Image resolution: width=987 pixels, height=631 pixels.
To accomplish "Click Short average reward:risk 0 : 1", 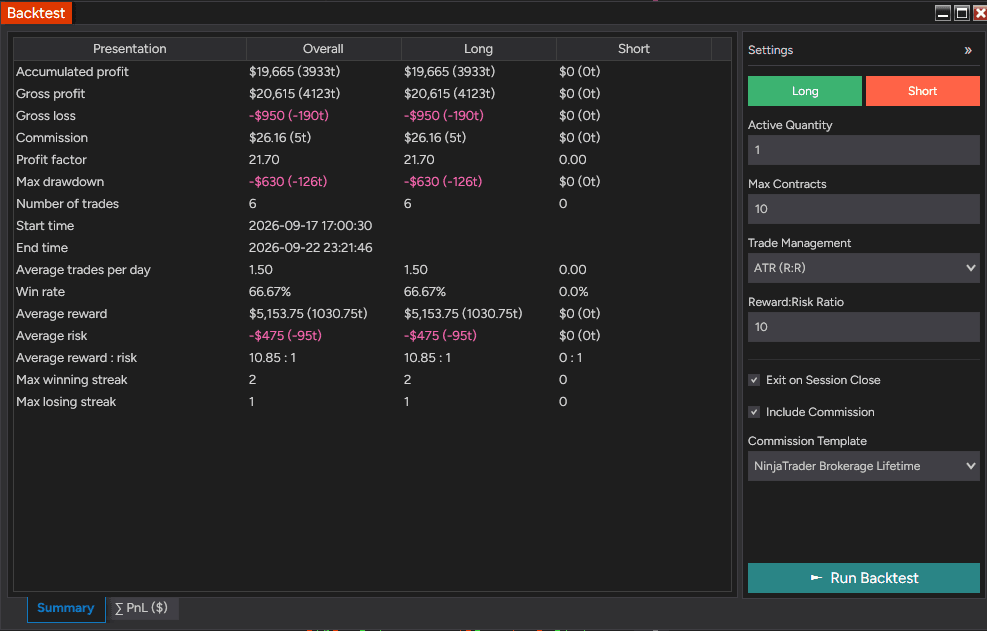I will click(x=570, y=358).
